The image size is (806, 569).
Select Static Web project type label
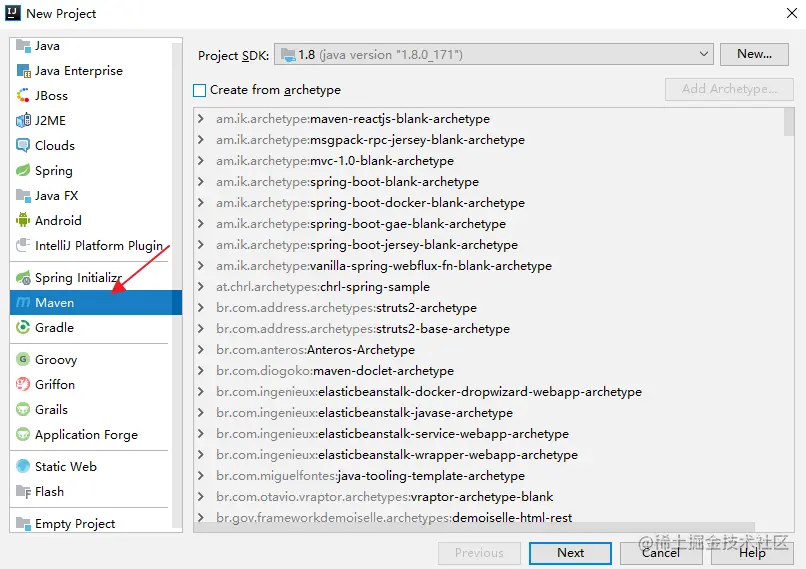pos(66,466)
